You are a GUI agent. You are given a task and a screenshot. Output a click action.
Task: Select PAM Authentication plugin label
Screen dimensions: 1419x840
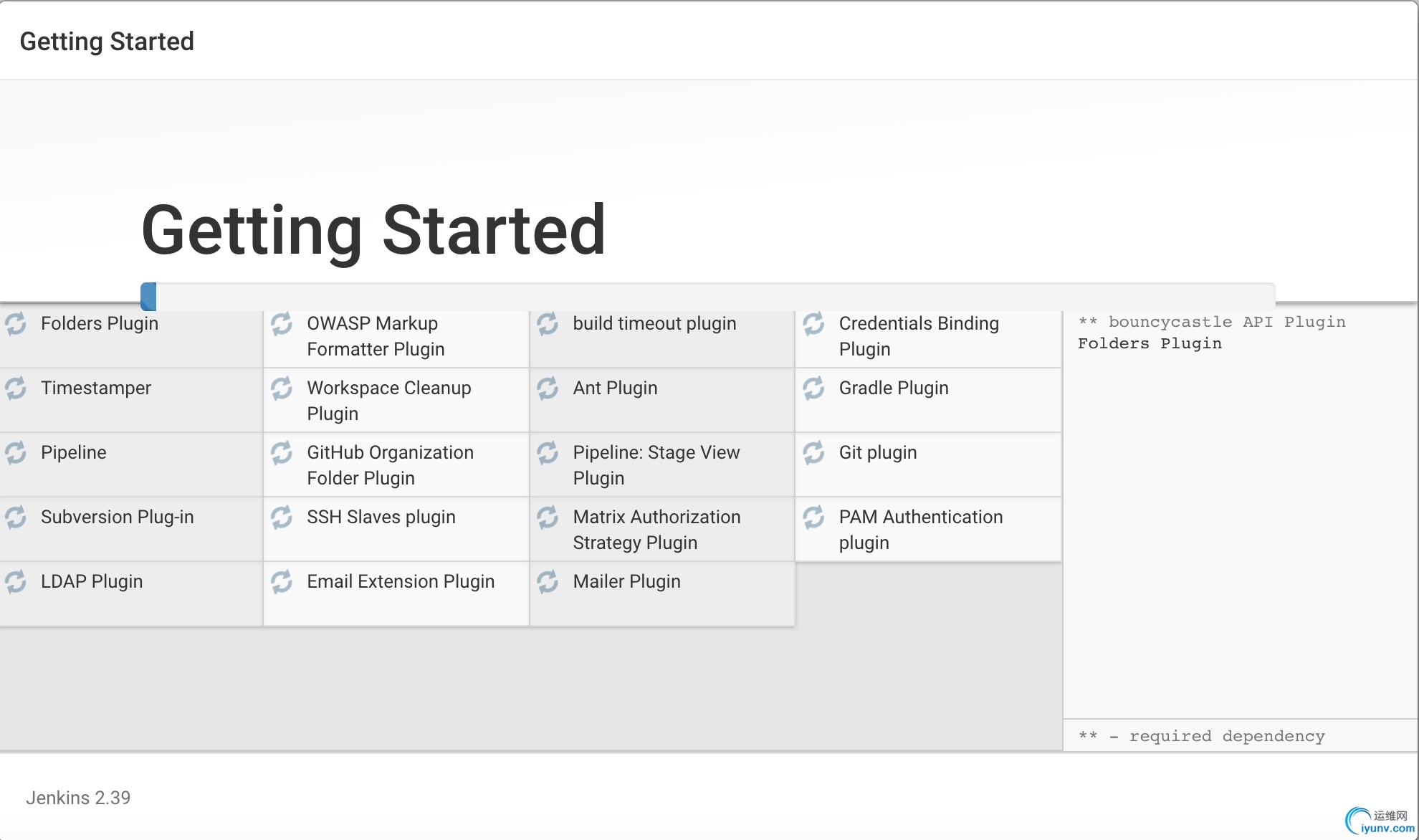(x=921, y=530)
